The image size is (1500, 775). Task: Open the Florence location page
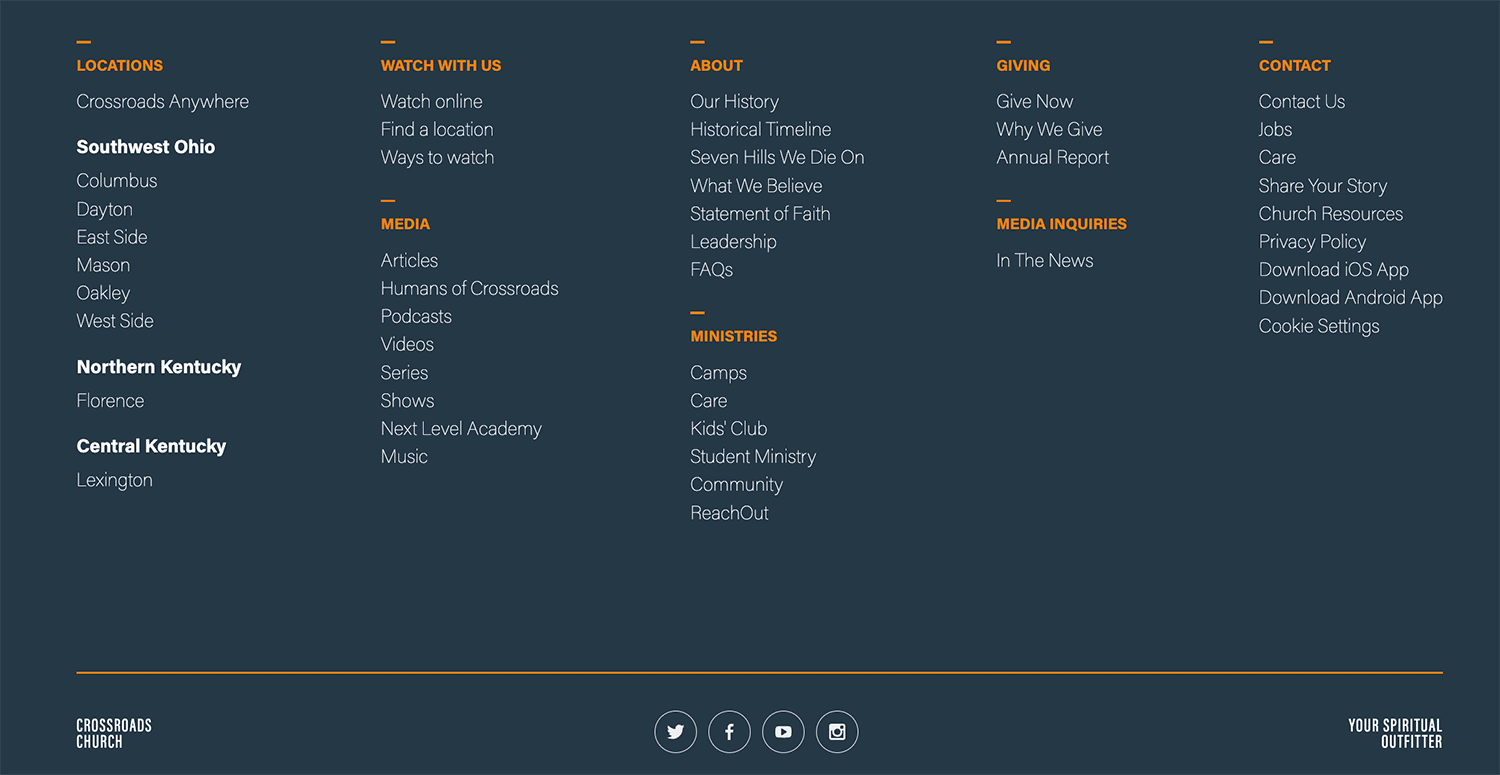click(110, 400)
